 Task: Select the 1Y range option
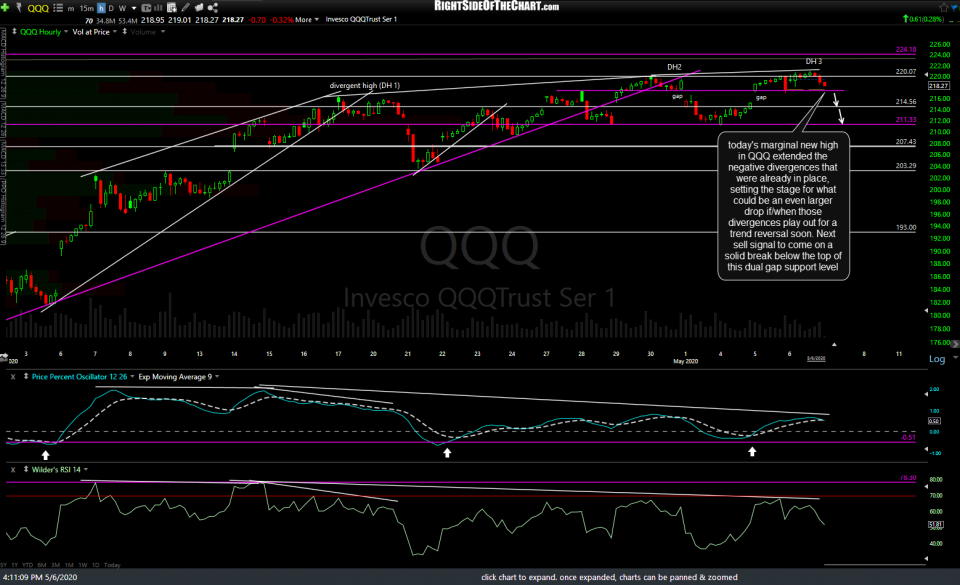click(14, 565)
